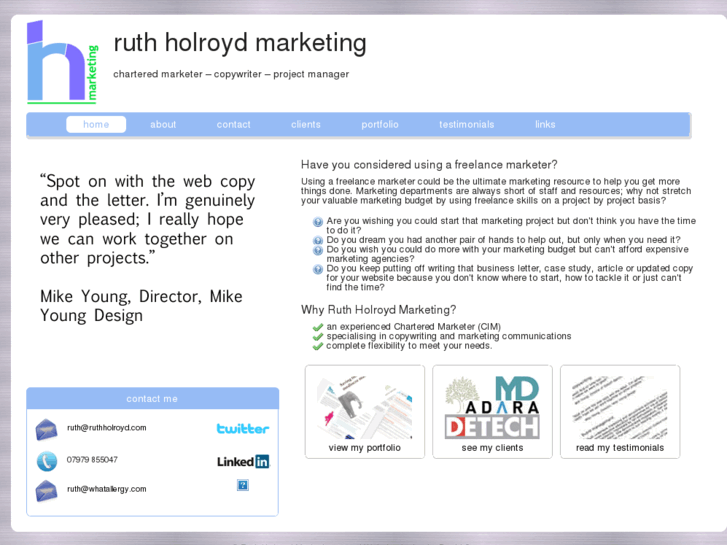Click the 'chartered marketer – copywriter – project manager' tagline
Image resolution: width=727 pixels, height=545 pixels.
click(231, 74)
